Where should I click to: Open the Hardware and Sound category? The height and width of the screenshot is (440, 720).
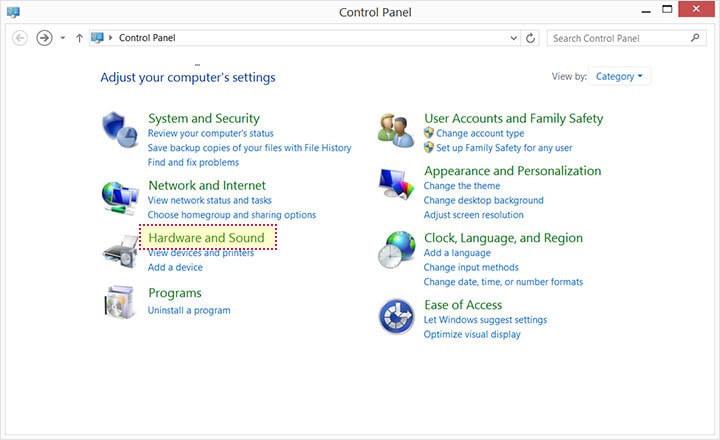206,238
